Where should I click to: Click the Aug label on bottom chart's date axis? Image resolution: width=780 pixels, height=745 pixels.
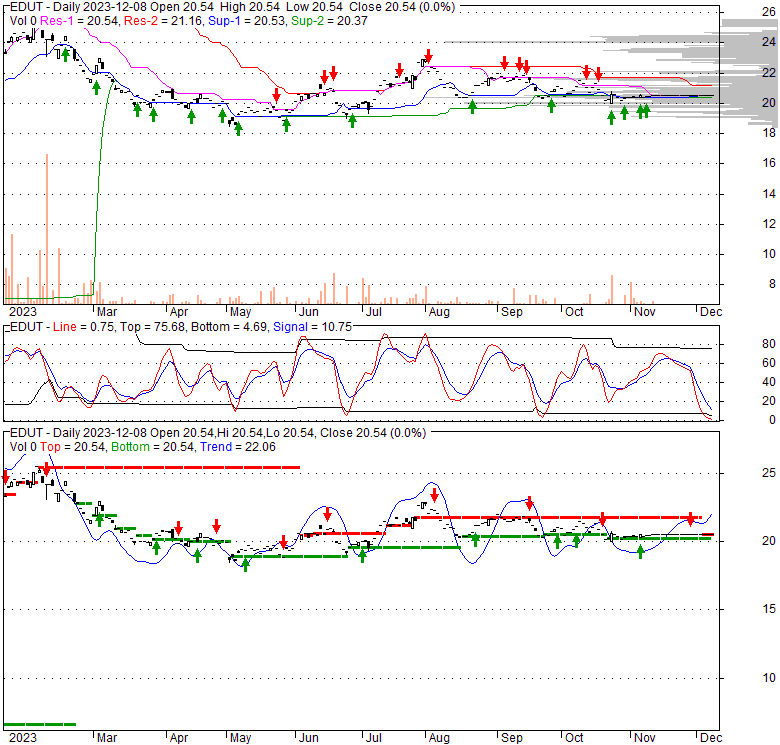[439, 738]
